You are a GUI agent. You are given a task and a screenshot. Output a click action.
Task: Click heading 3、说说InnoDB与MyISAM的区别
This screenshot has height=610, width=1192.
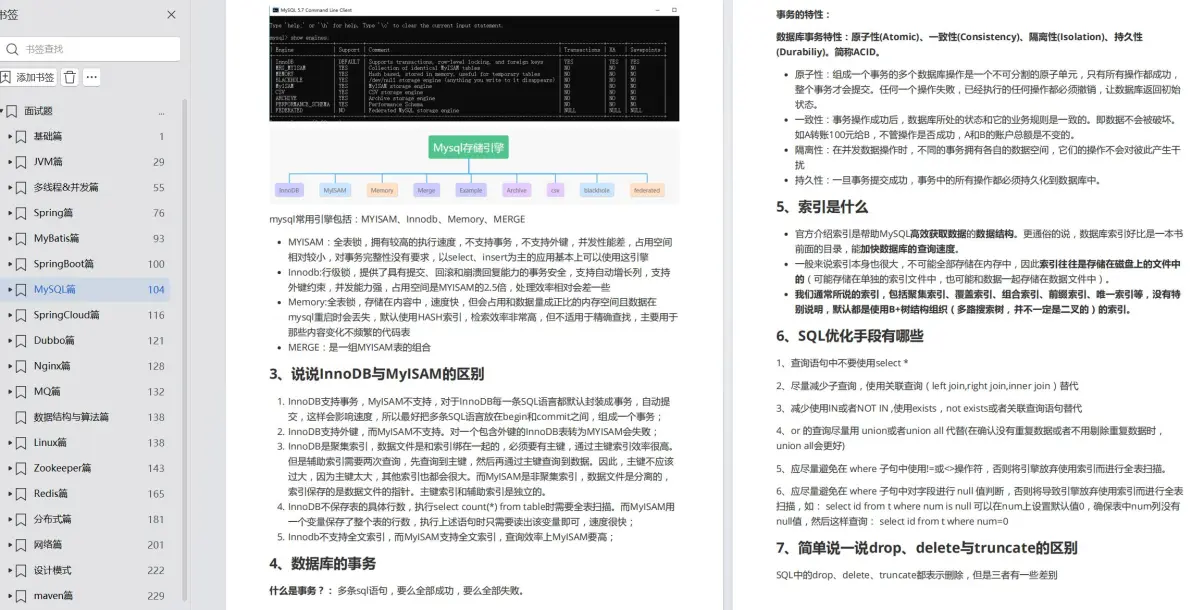[x=376, y=374]
